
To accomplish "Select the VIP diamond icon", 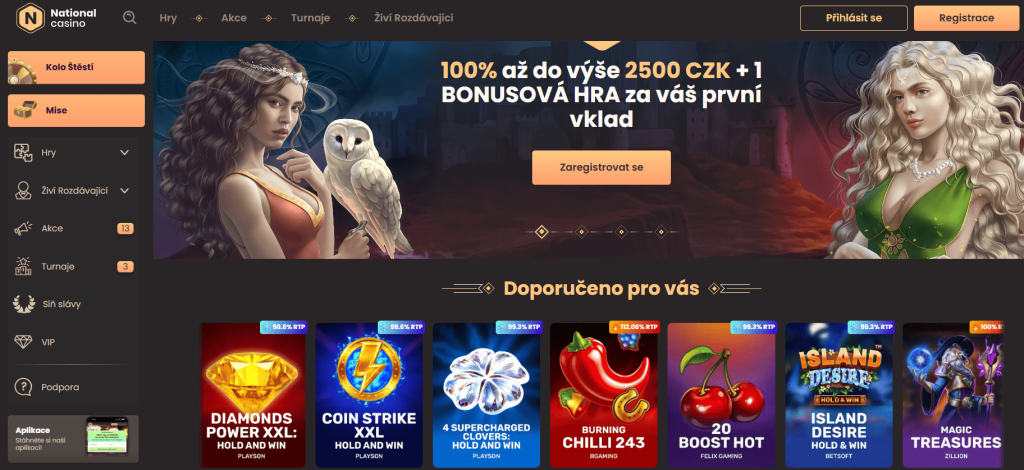I will [24, 342].
